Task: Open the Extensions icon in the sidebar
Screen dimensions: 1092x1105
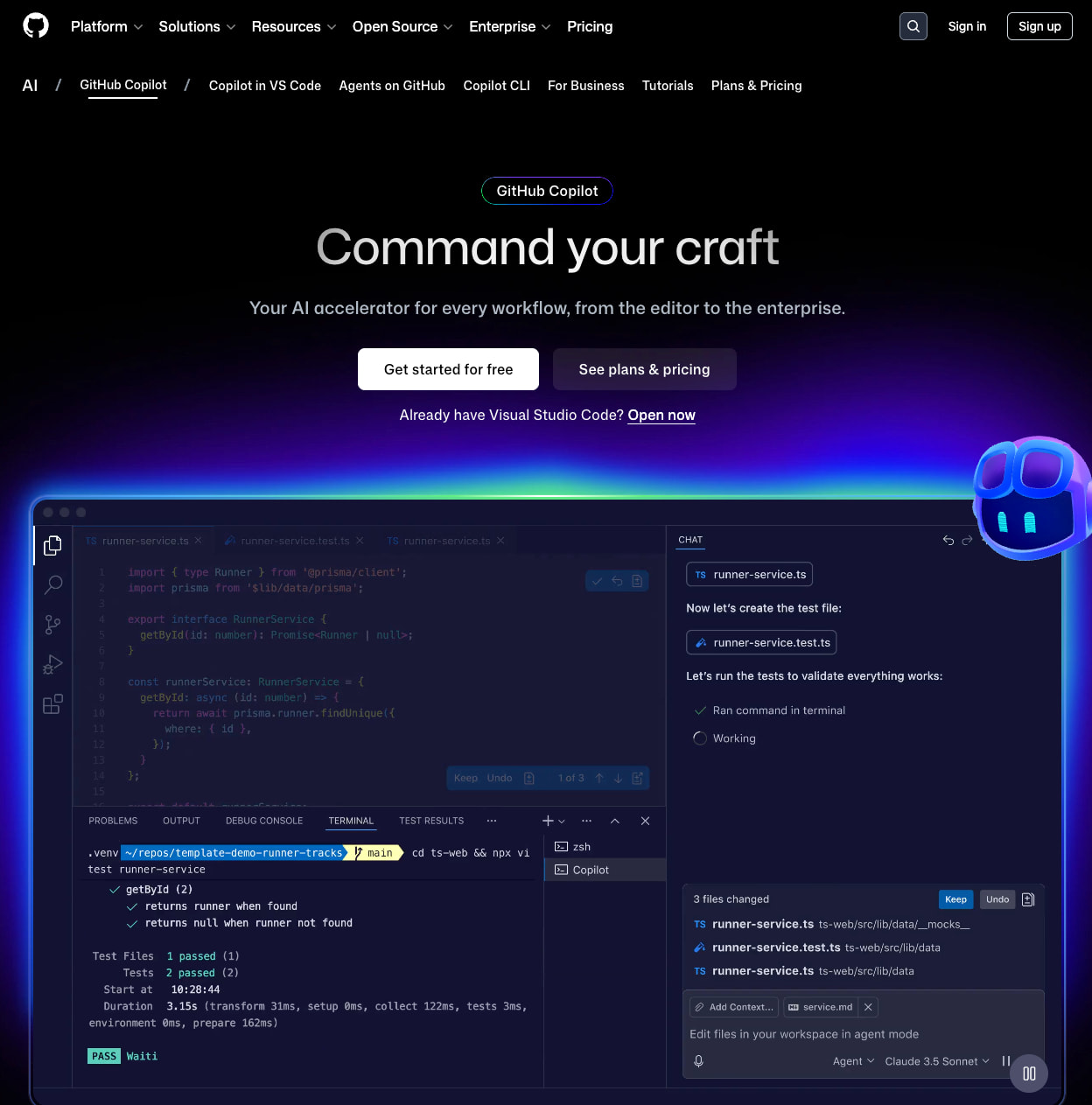Action: pos(52,703)
